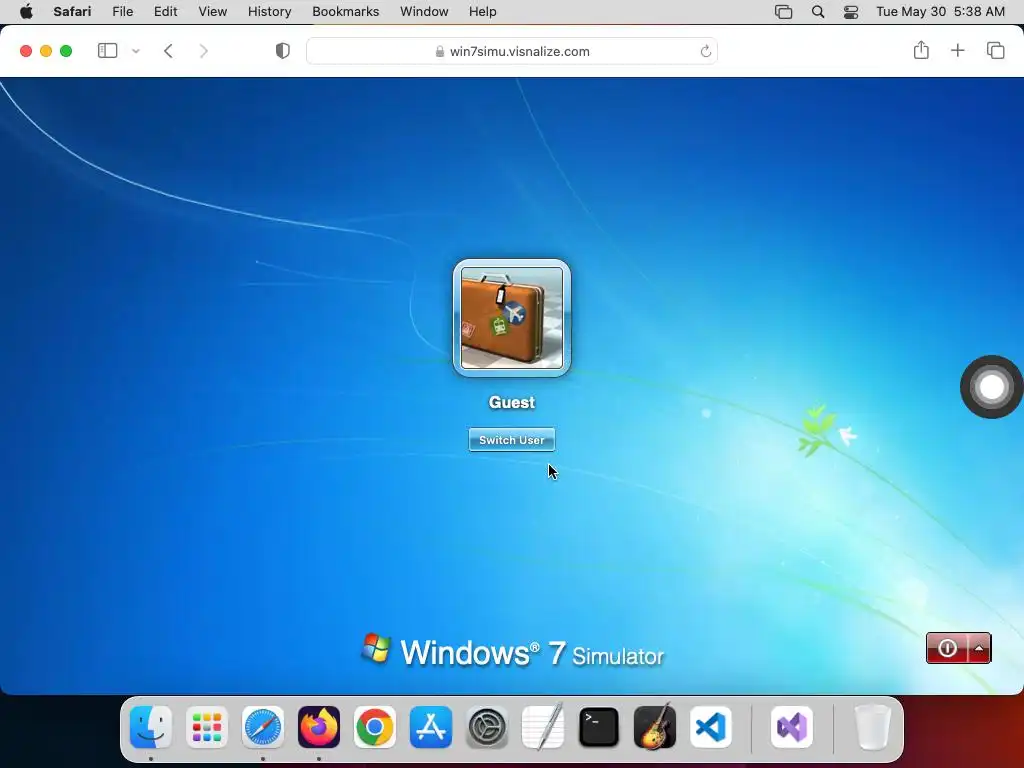1024x768 pixels.
Task: Go forward with the forward arrow
Action: 204,51
